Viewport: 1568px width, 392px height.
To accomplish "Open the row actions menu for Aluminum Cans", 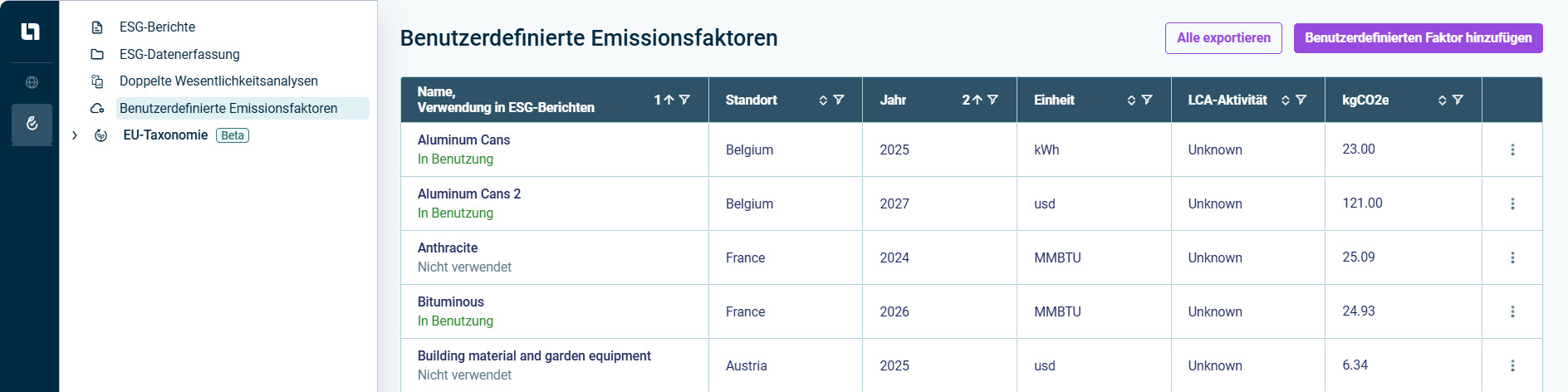I will tap(1512, 149).
